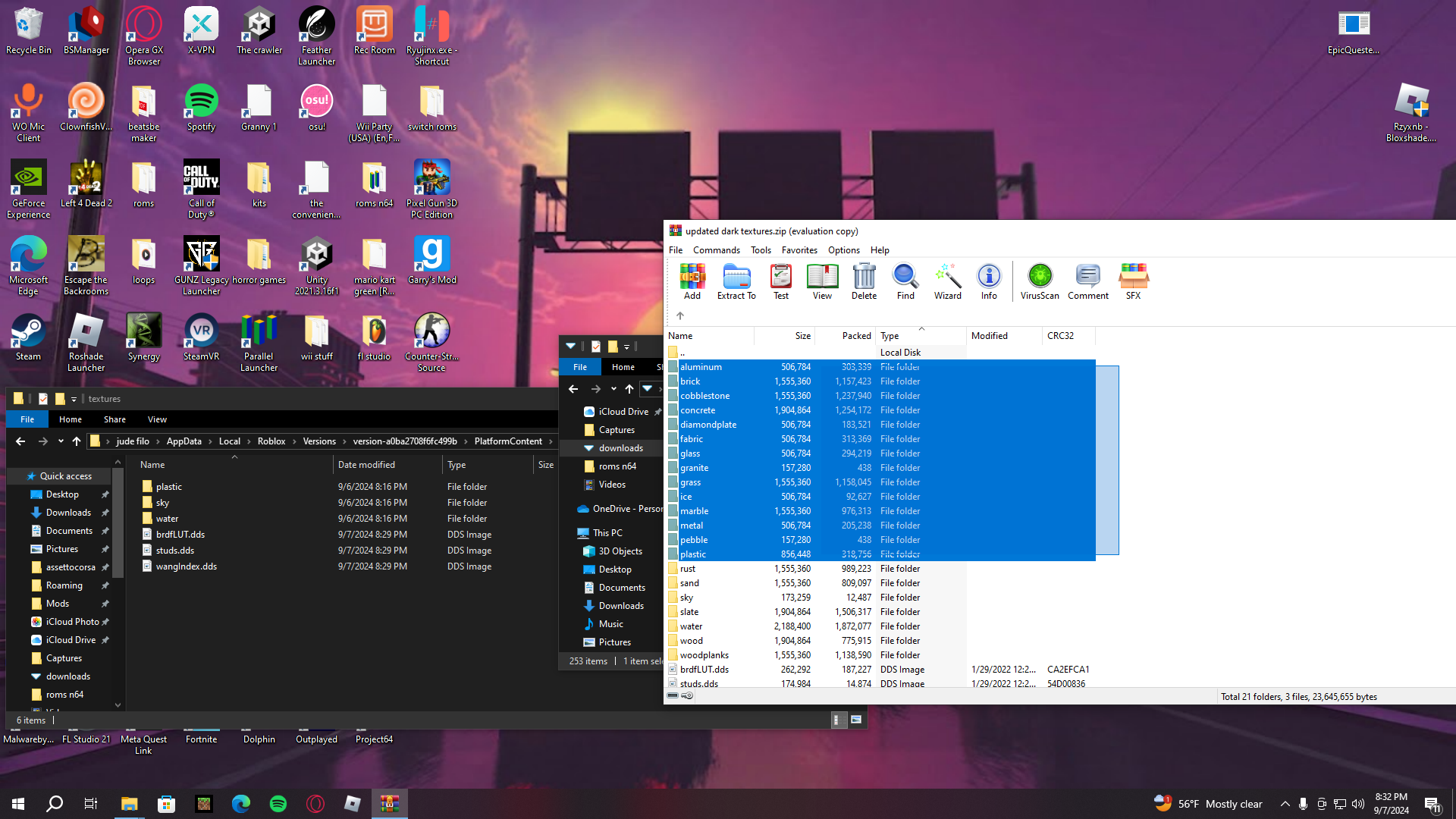
Task: Sort by Date modified column header
Action: 366,465
